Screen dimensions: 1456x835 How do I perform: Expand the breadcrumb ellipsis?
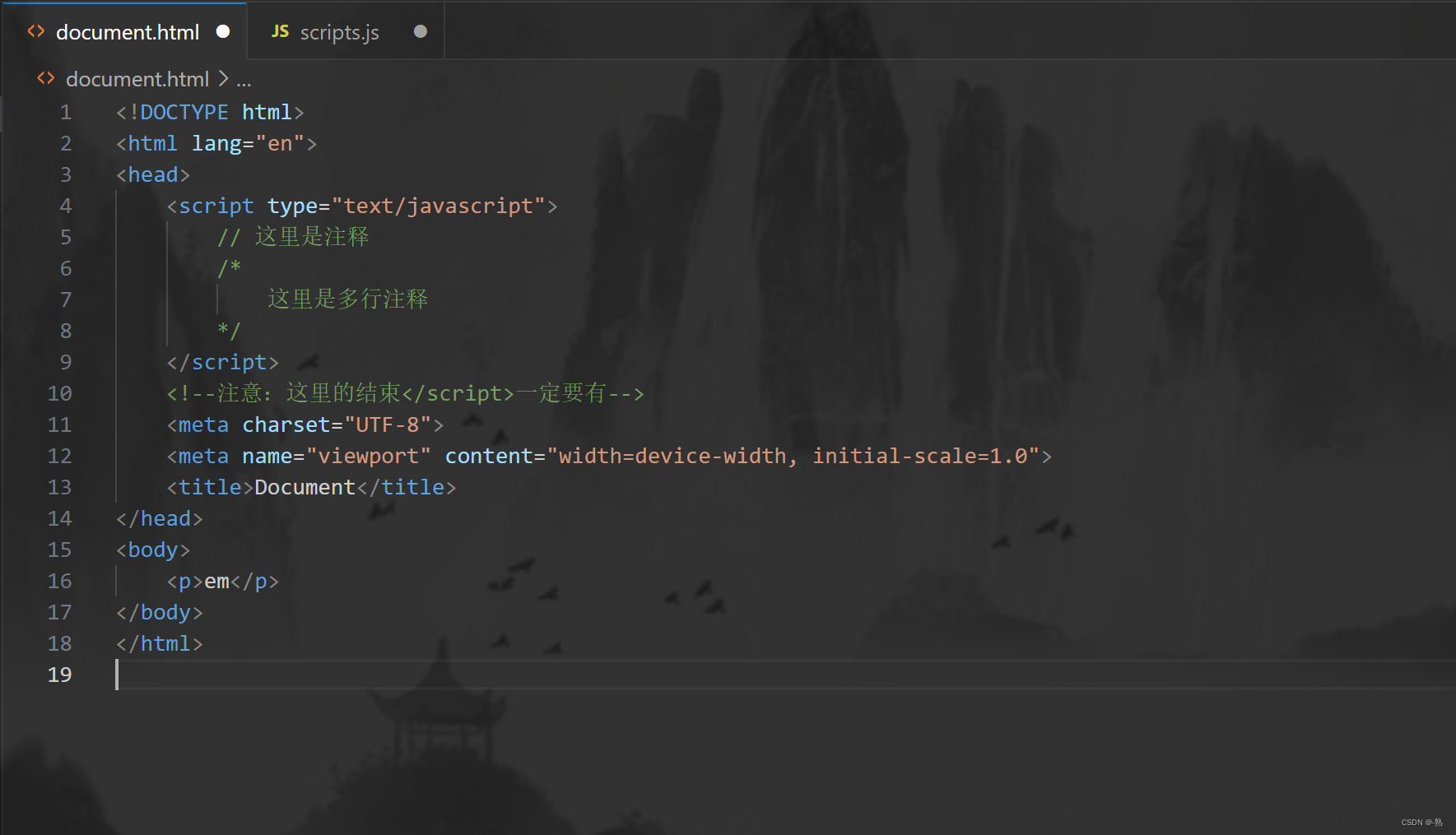click(x=244, y=81)
